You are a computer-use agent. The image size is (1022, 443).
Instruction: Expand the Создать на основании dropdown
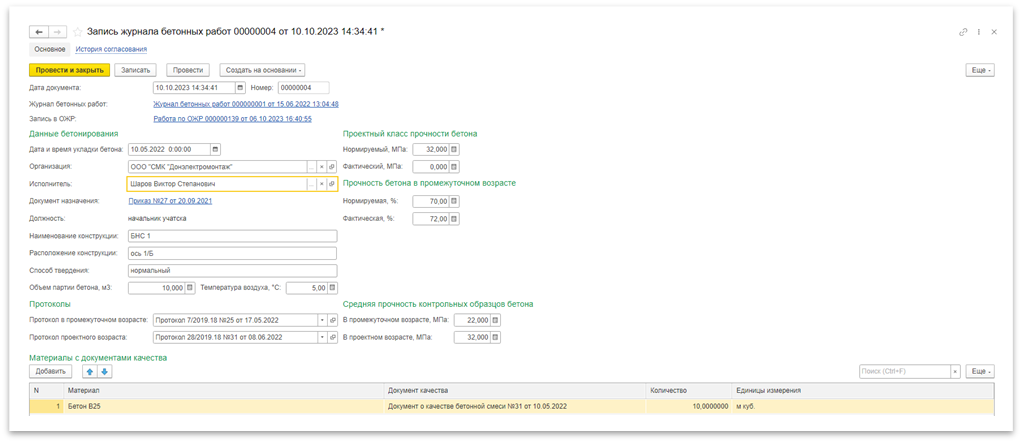[x=262, y=70]
